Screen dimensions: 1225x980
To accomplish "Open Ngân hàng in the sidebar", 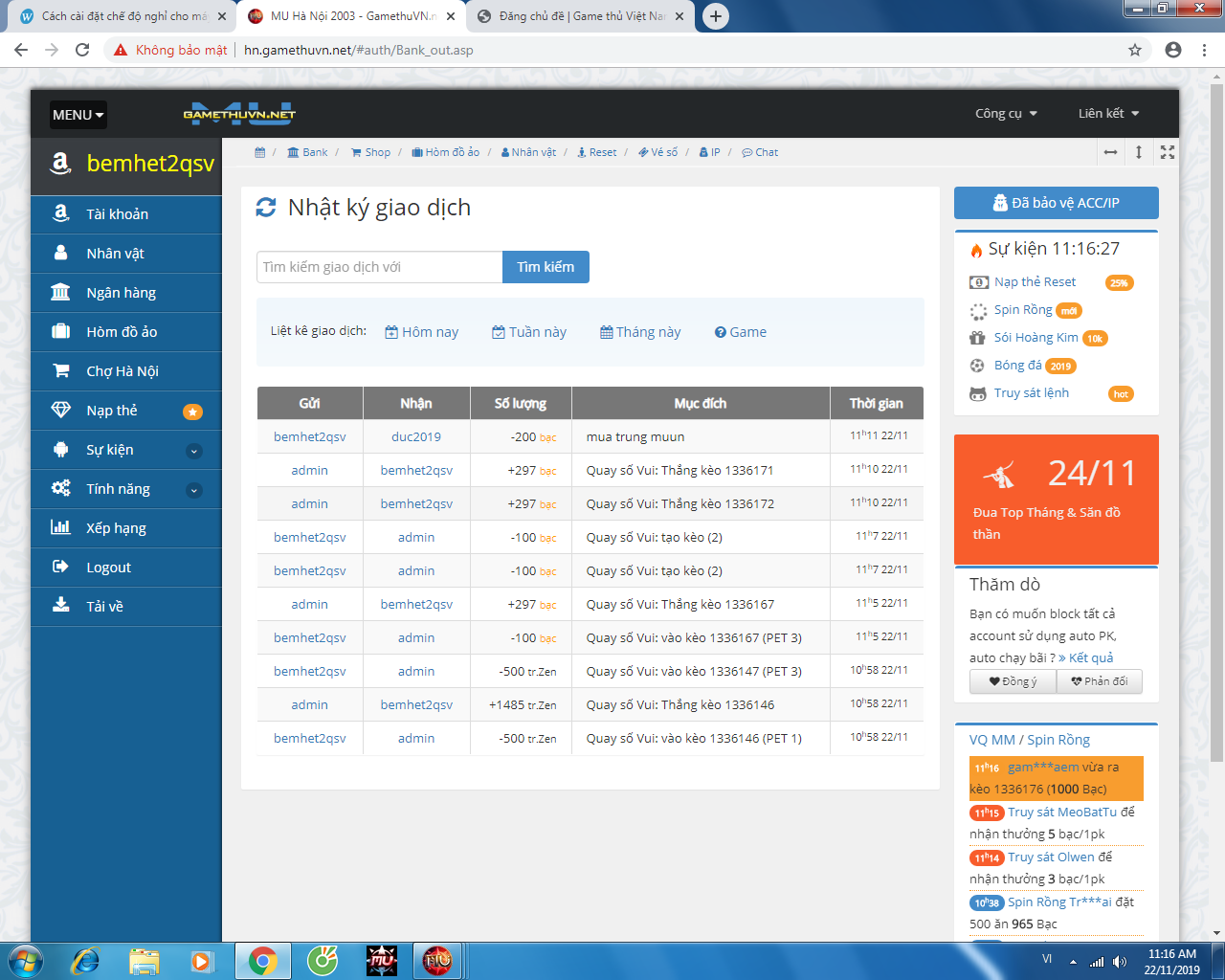I will pyautogui.click(x=121, y=293).
